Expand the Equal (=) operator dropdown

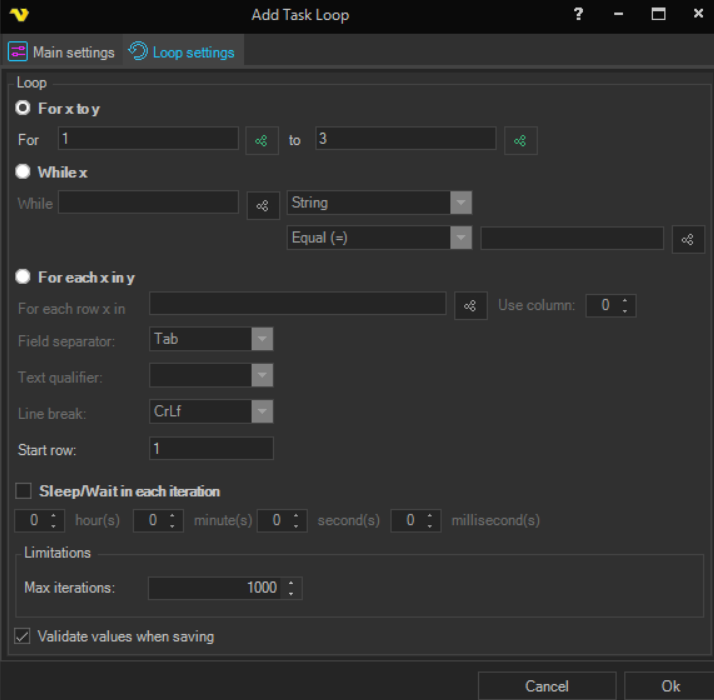pos(459,238)
